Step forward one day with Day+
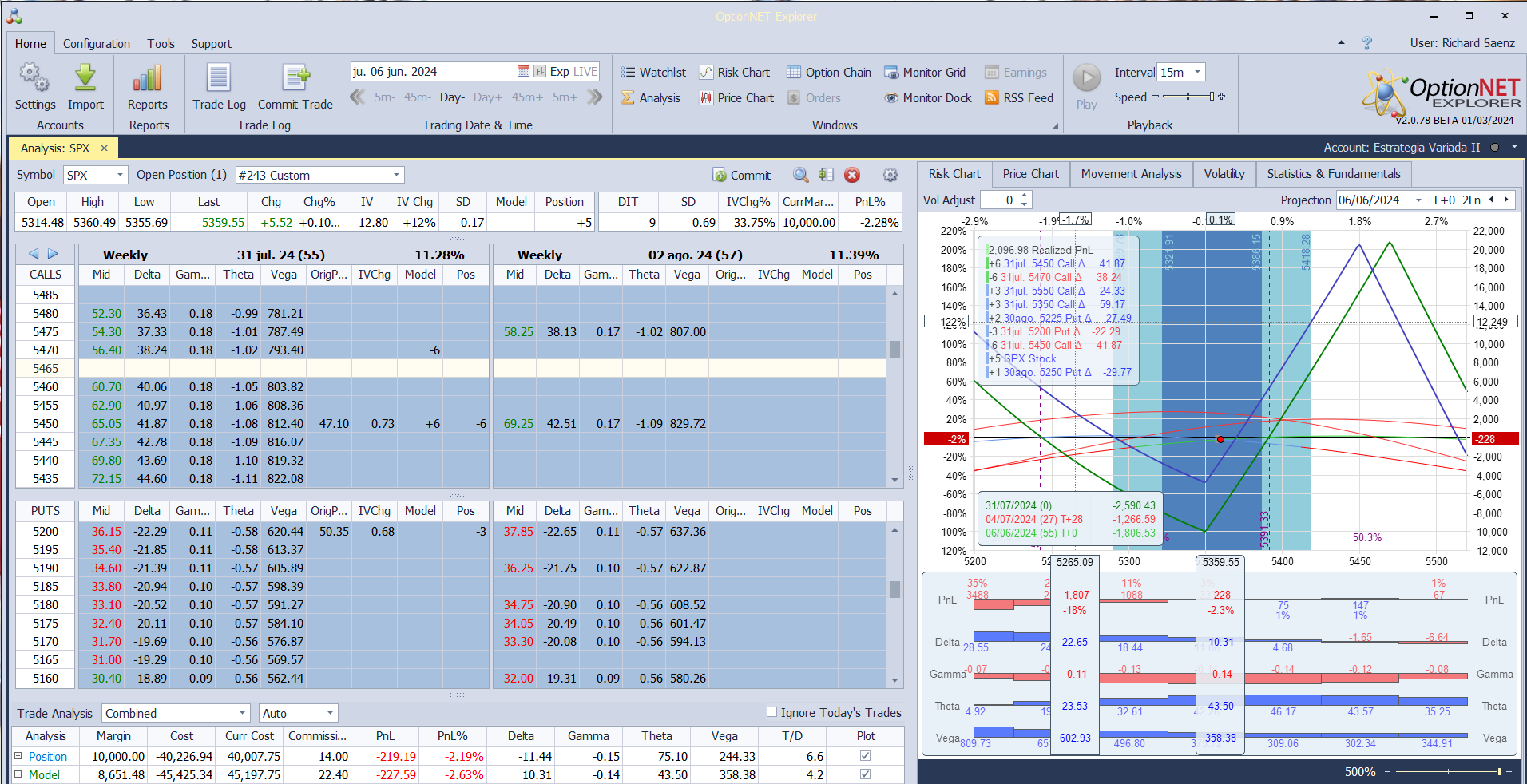 (x=488, y=97)
